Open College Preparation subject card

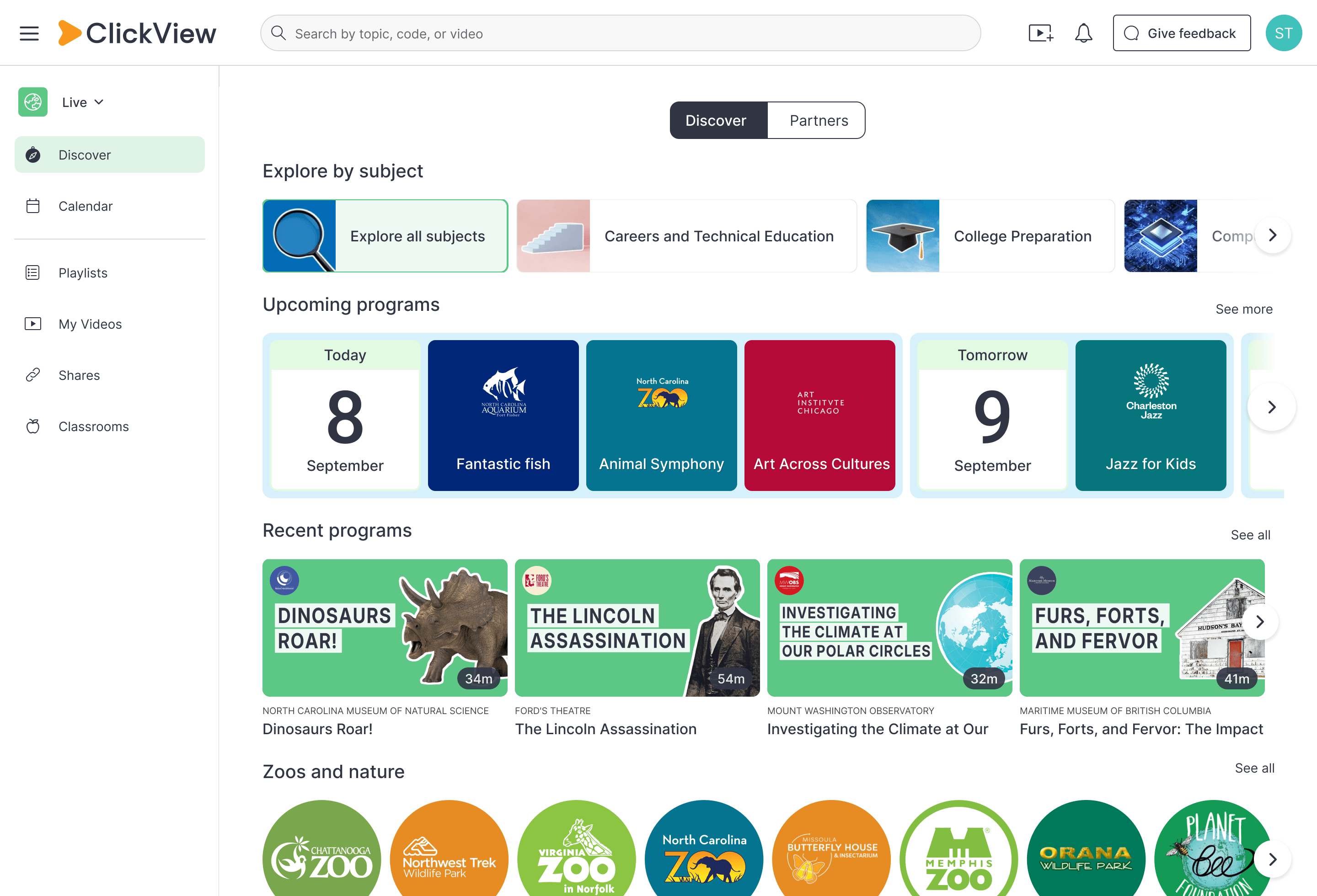[x=990, y=235]
